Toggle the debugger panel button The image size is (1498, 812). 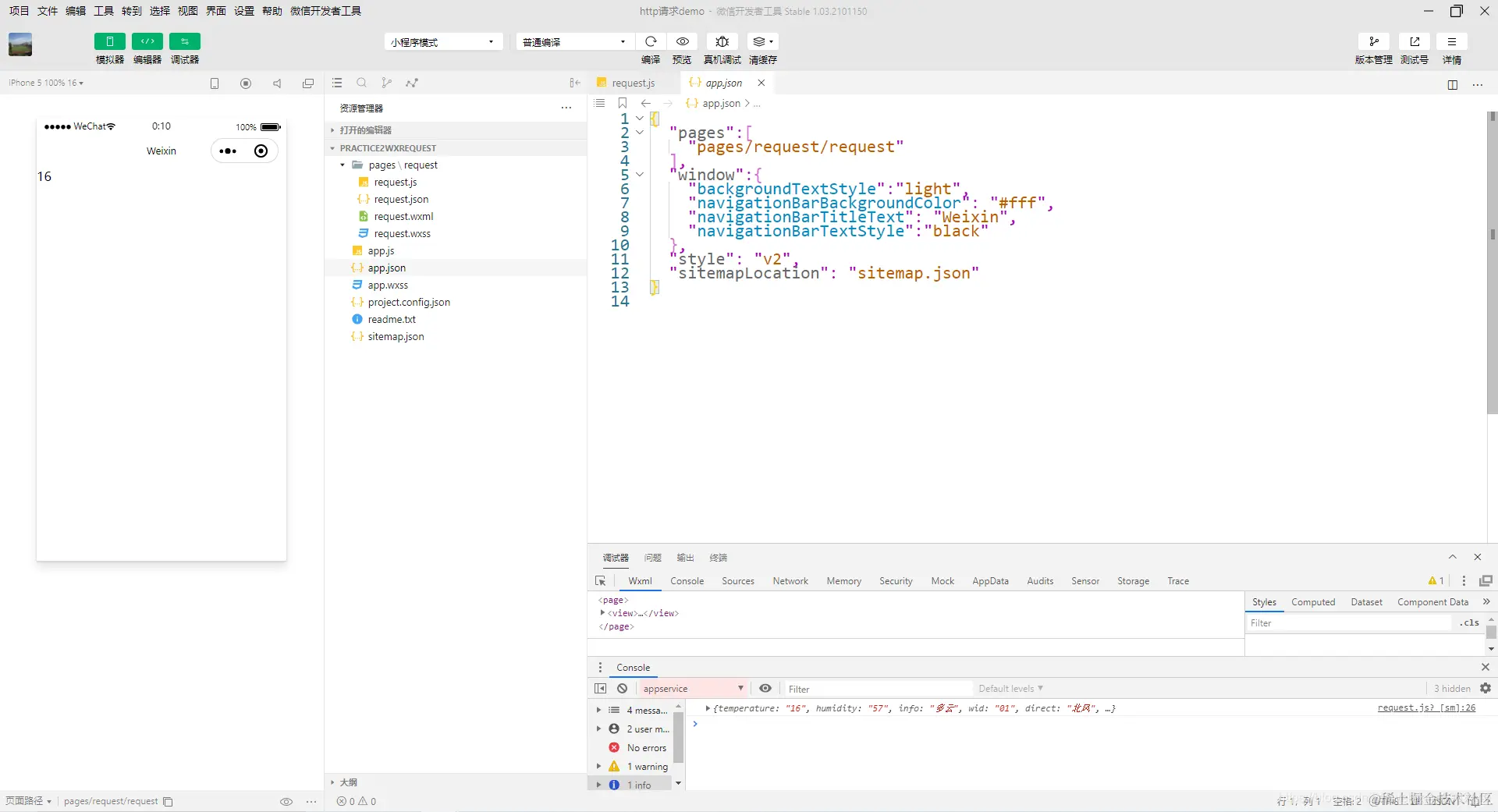click(x=185, y=41)
